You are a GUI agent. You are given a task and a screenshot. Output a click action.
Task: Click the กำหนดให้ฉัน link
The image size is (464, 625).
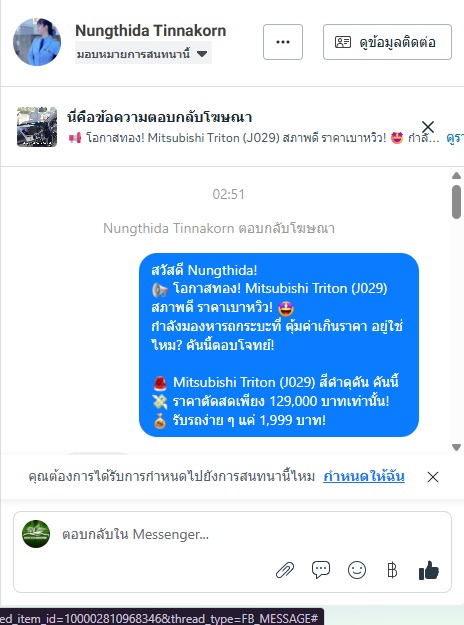pyautogui.click(x=364, y=476)
